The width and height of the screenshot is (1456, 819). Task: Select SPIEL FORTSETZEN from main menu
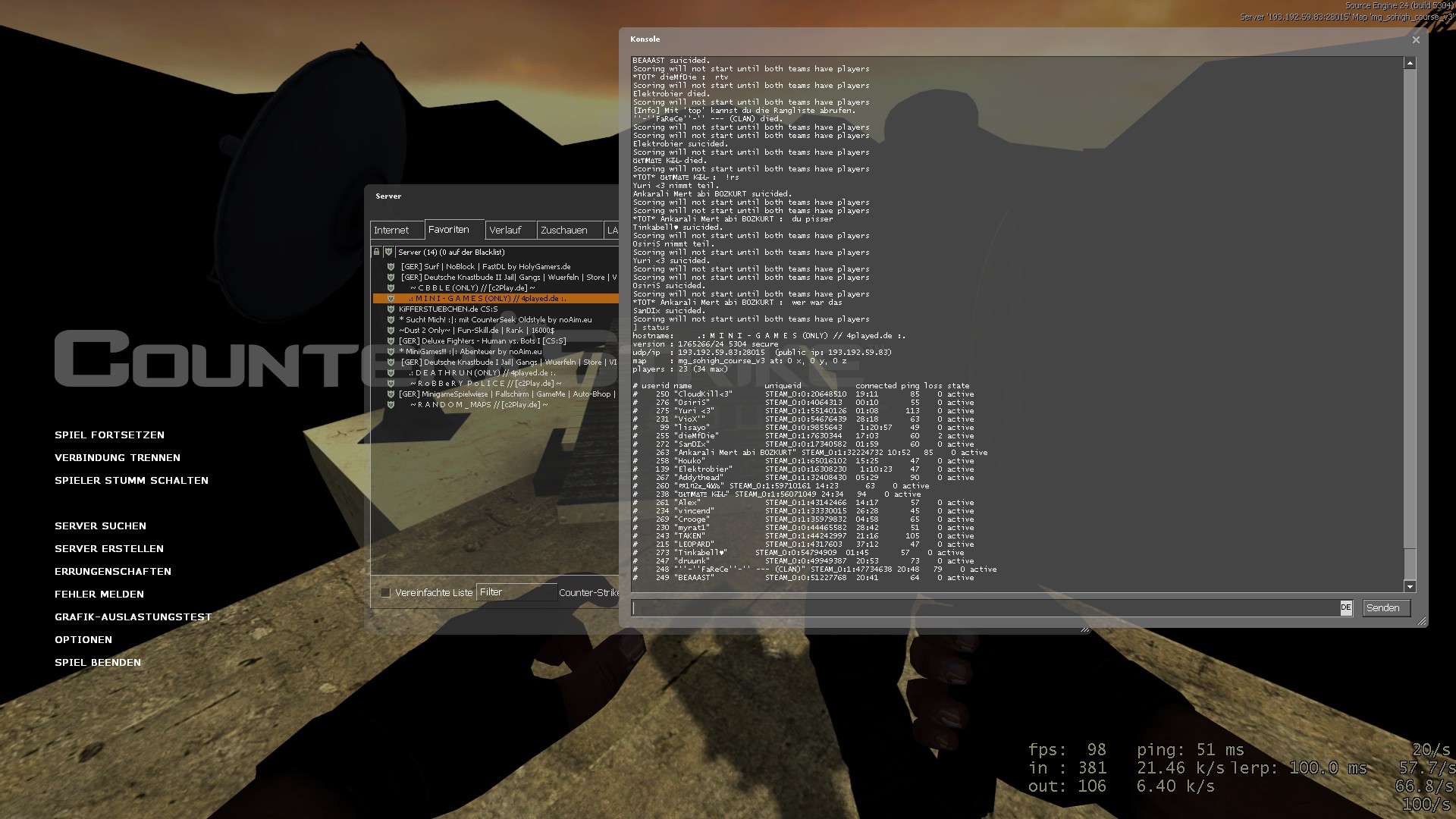tap(109, 435)
